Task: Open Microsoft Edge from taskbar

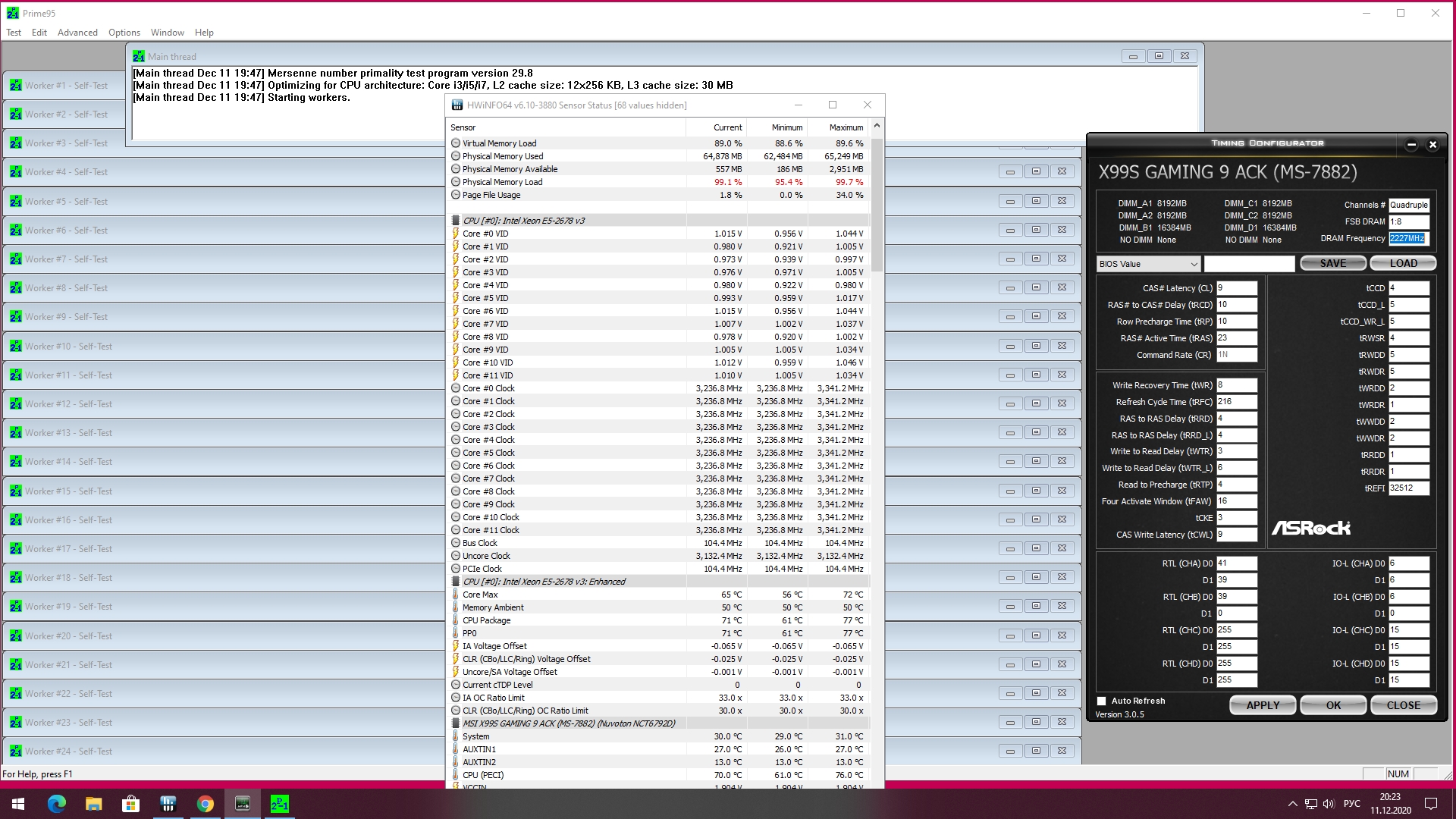Action: click(x=57, y=804)
